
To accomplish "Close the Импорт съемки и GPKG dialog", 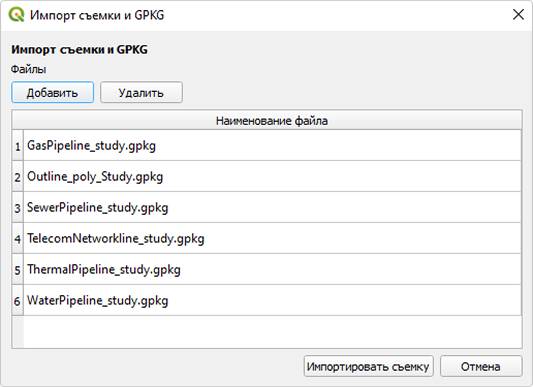I will (518, 15).
